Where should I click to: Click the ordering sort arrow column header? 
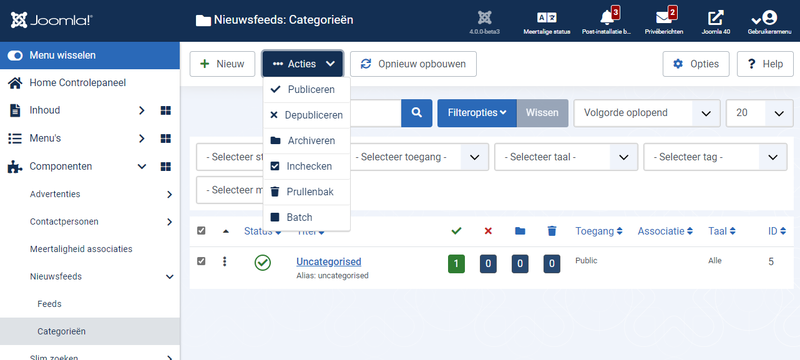click(x=226, y=231)
